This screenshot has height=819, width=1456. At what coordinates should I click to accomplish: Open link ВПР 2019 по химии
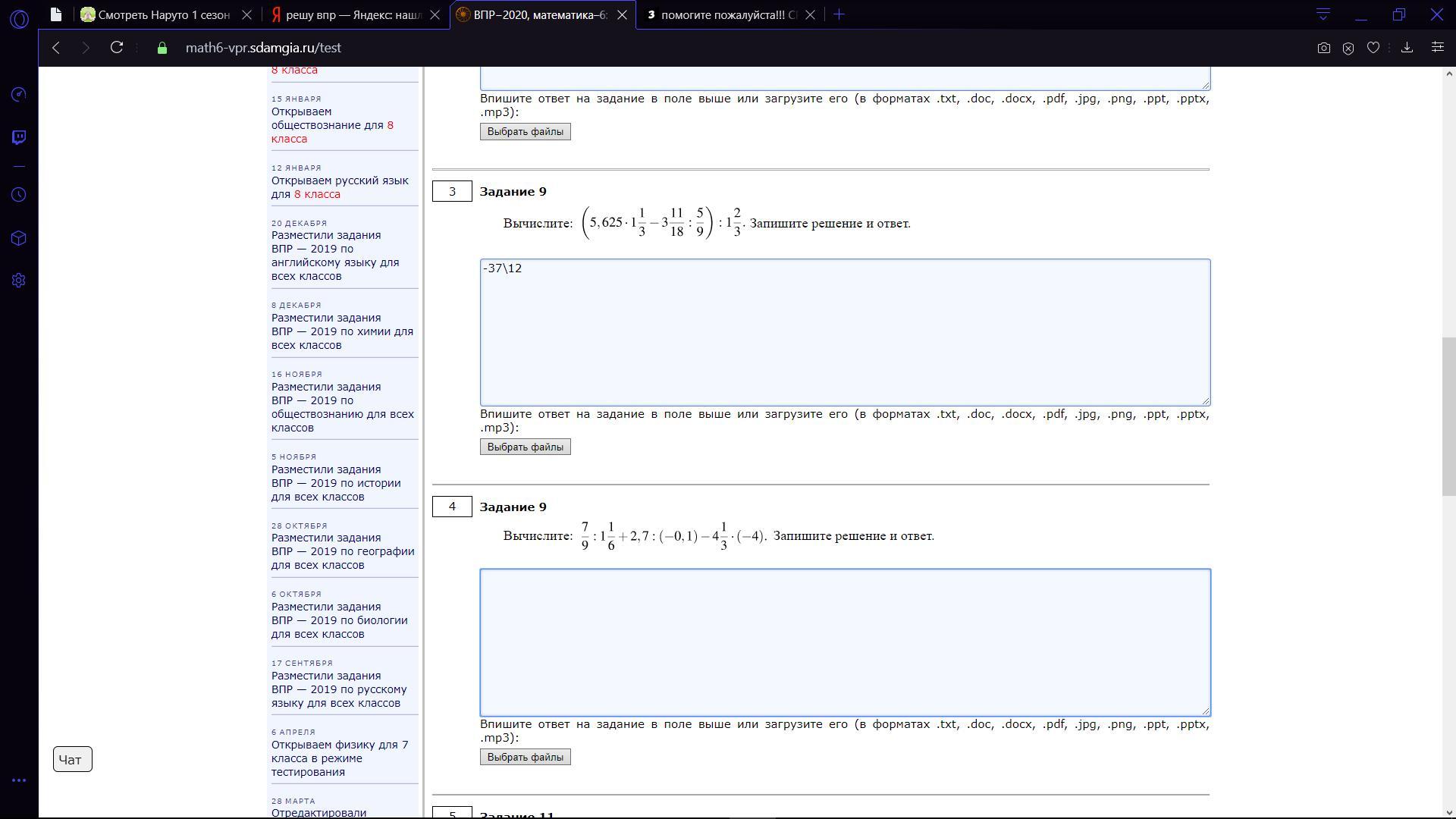342,331
